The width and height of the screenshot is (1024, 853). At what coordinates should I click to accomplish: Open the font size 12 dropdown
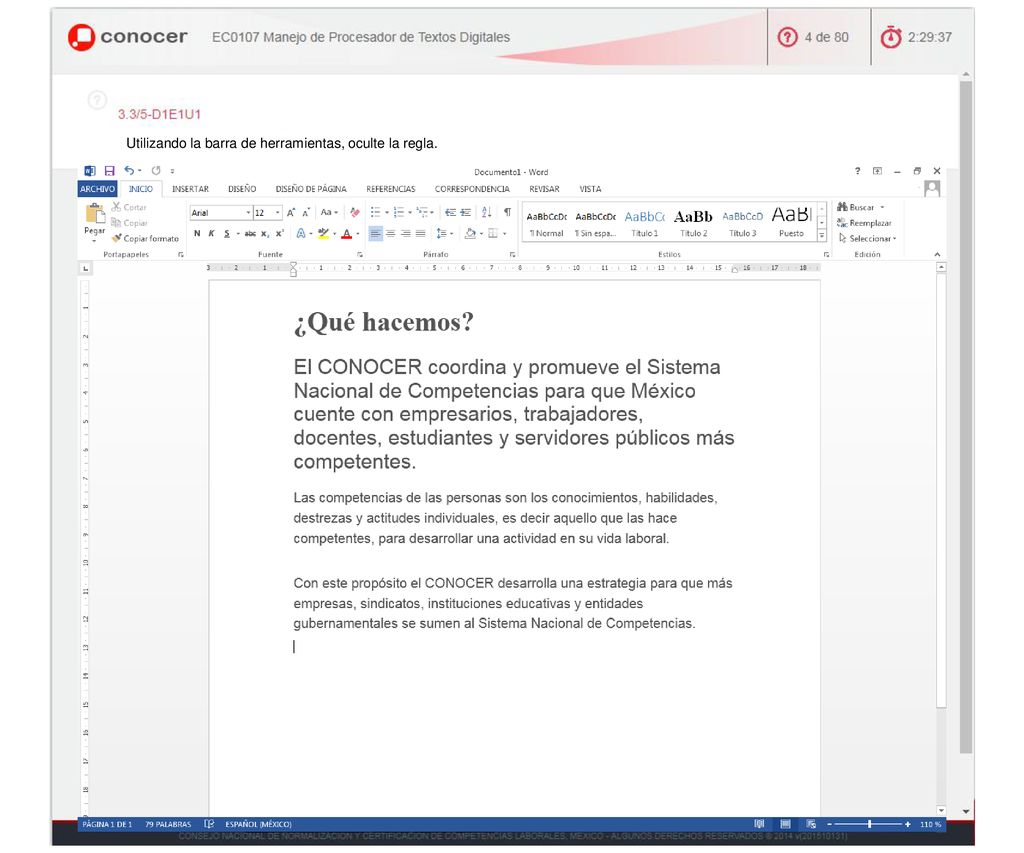coord(278,213)
